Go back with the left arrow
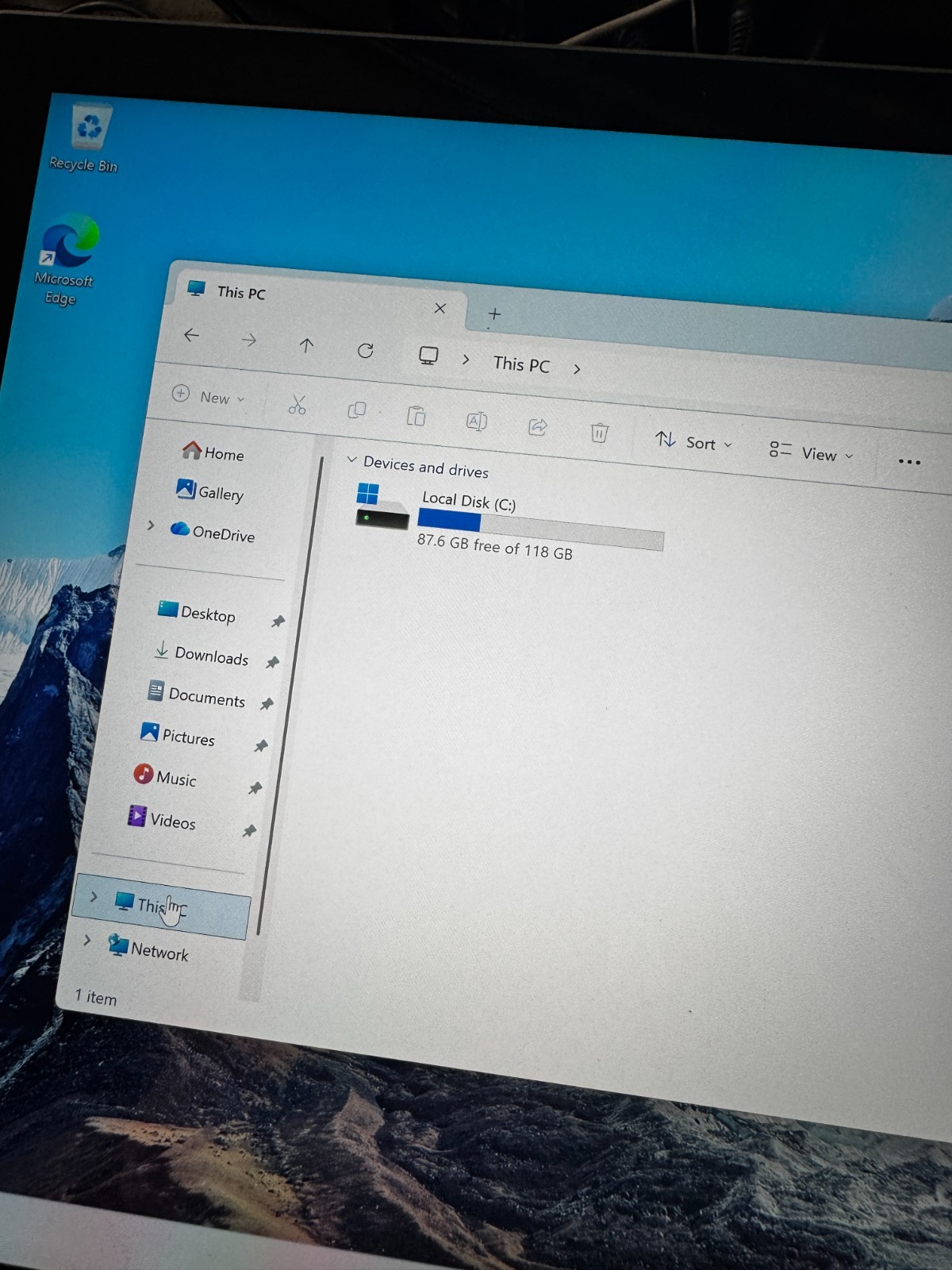The width and height of the screenshot is (952, 1270). (x=191, y=335)
